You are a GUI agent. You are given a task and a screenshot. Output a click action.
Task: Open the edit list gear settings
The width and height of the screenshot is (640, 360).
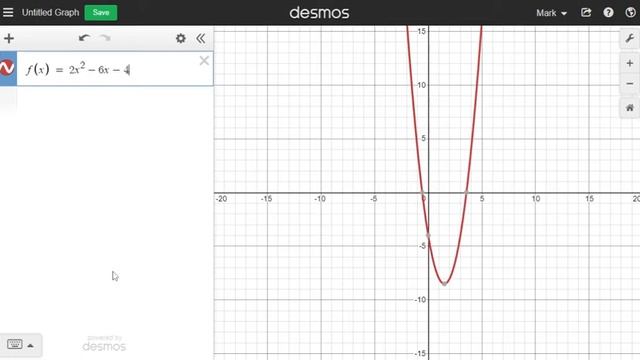coord(180,38)
